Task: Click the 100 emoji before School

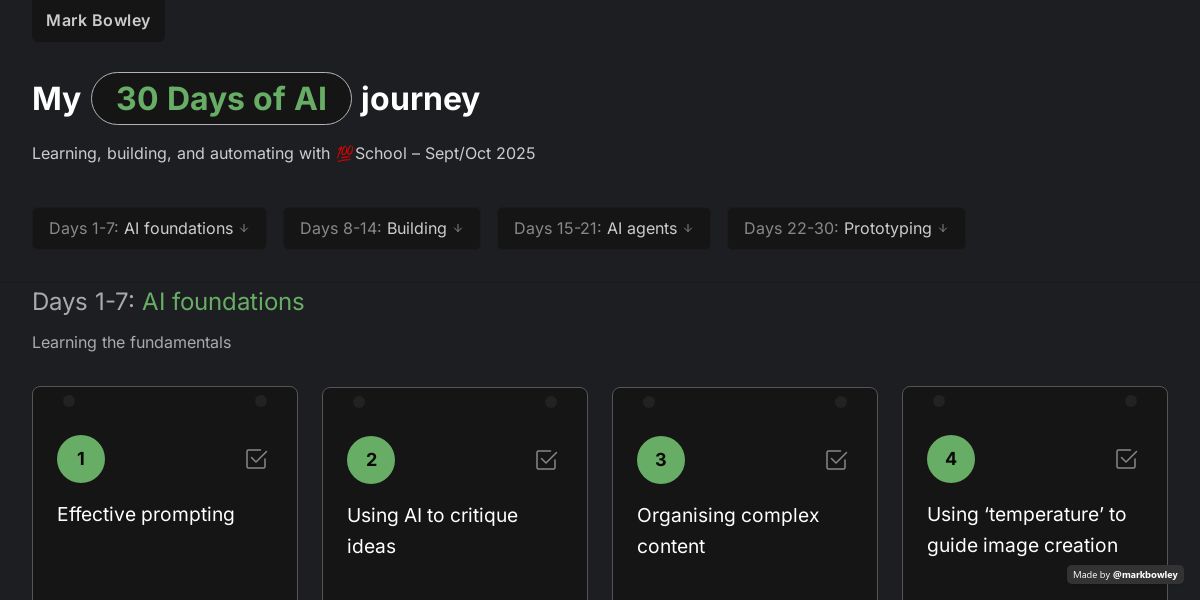Action: point(345,154)
